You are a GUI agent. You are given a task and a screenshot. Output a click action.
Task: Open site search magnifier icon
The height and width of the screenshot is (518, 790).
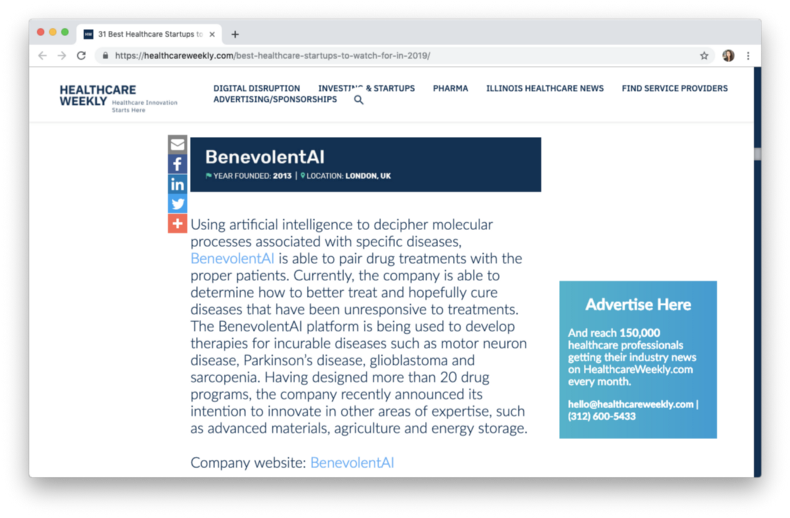(x=359, y=100)
